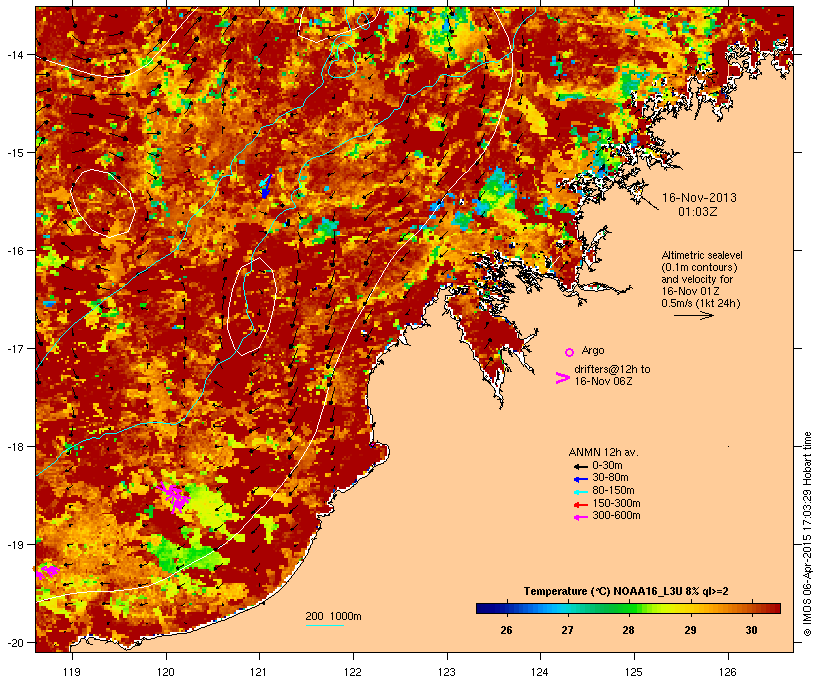Click the blue 30-80m legend arrow

(580, 479)
